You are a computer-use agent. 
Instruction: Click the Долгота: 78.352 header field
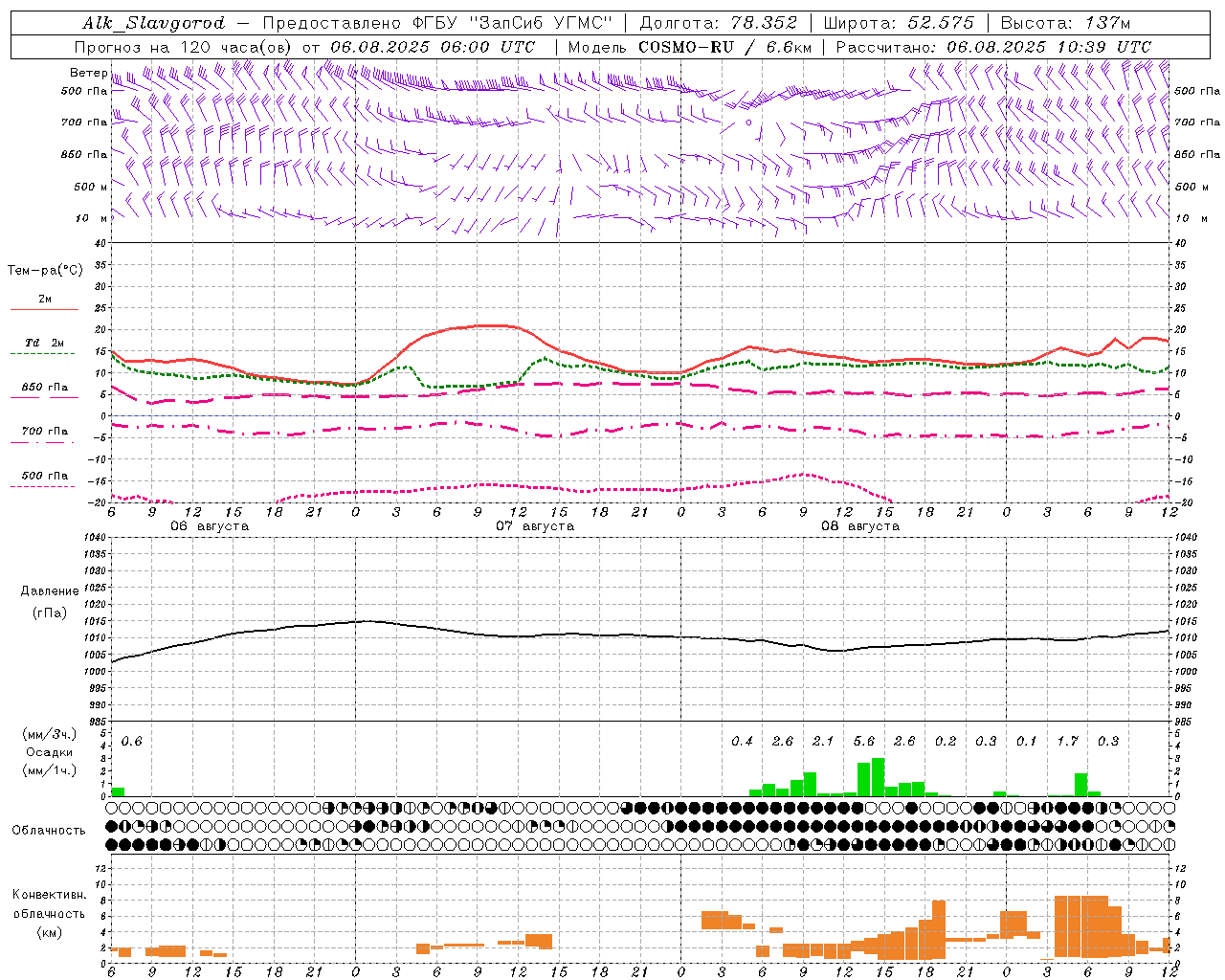tap(717, 23)
